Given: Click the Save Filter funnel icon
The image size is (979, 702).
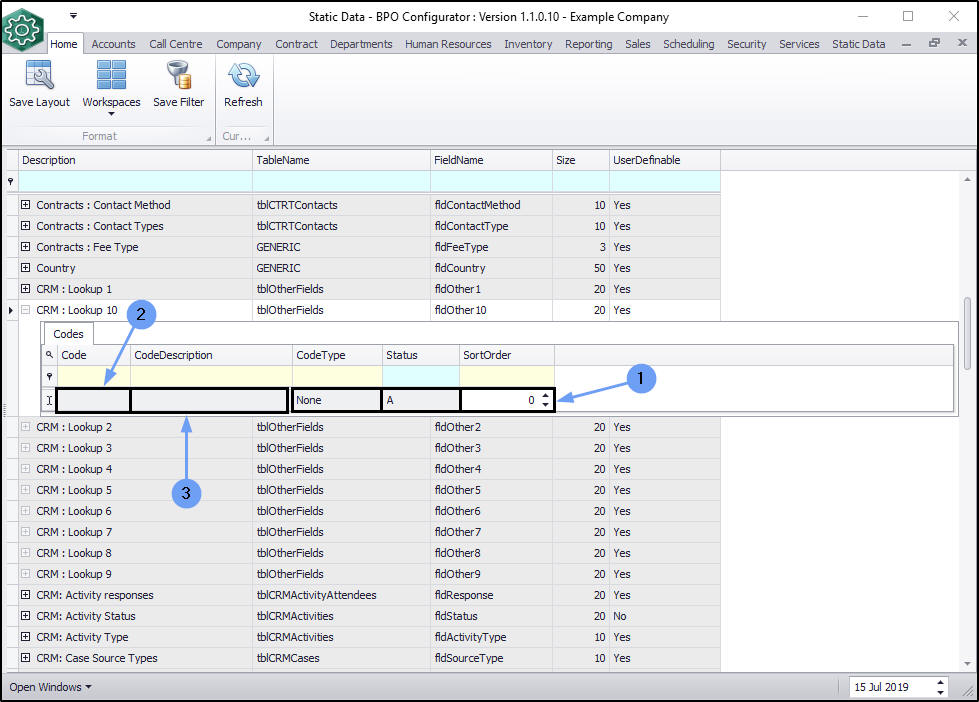Looking at the screenshot, I should pyautogui.click(x=178, y=76).
